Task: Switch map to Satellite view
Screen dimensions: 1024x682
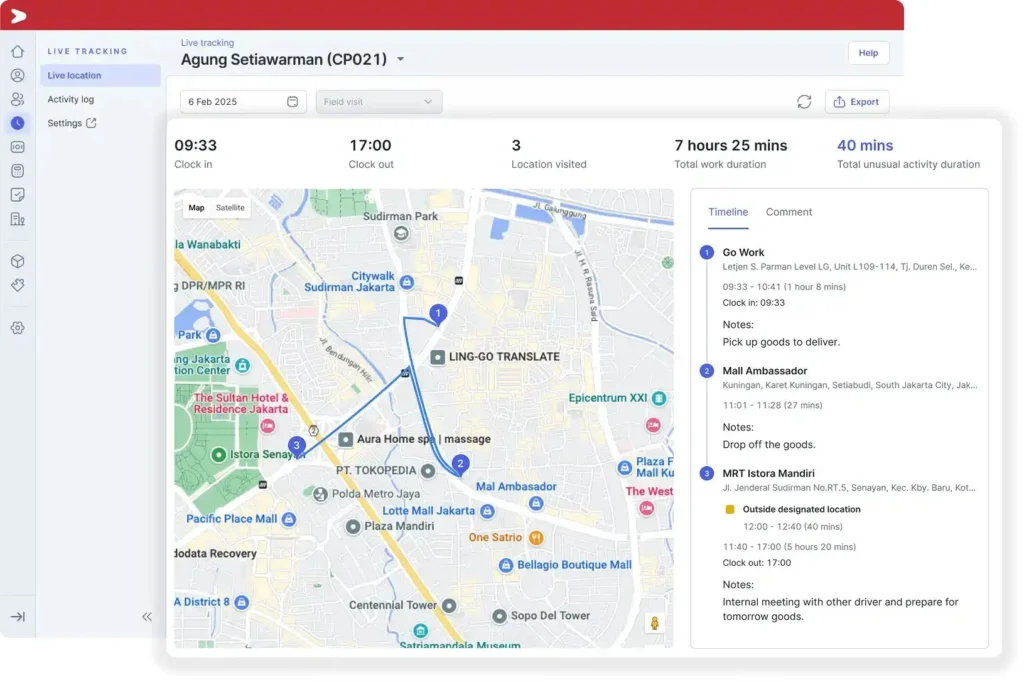Action: [230, 208]
